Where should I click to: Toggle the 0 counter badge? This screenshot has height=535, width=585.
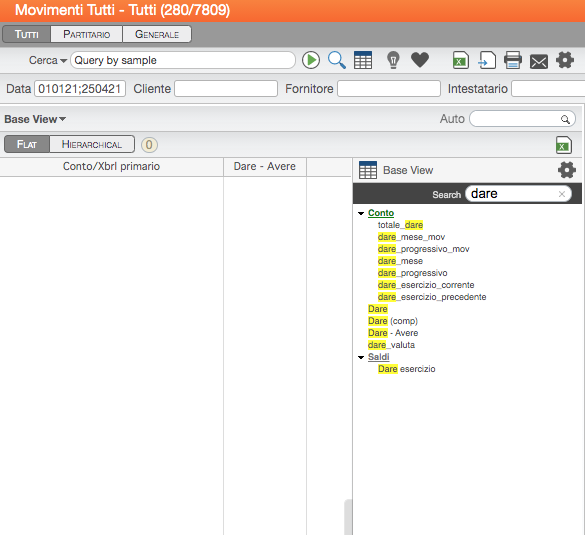(149, 145)
